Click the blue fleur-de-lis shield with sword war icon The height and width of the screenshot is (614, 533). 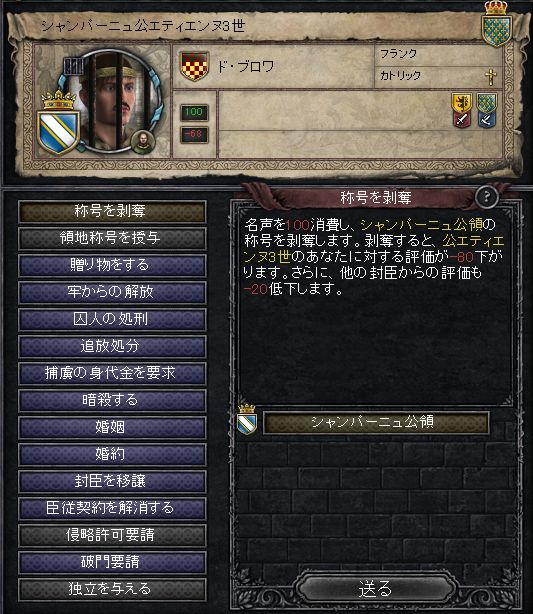(x=487, y=110)
